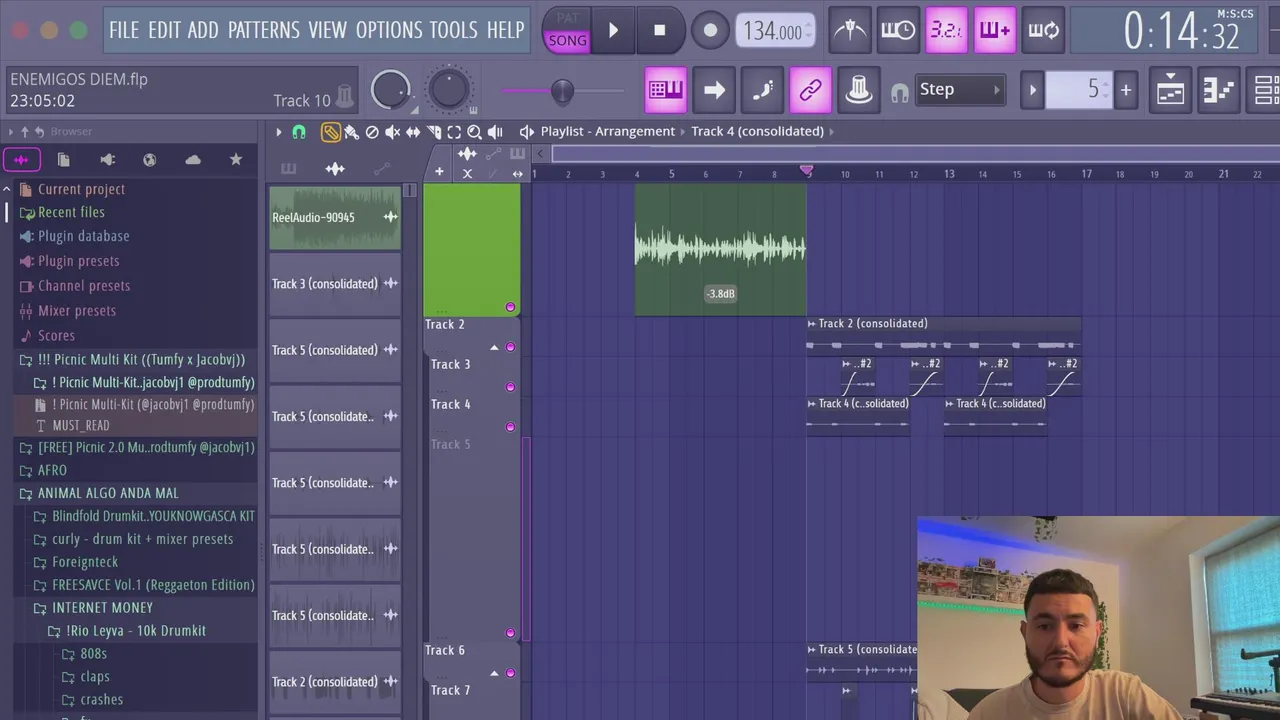Select the Slice tool
1280x720 pixels.
(x=434, y=132)
